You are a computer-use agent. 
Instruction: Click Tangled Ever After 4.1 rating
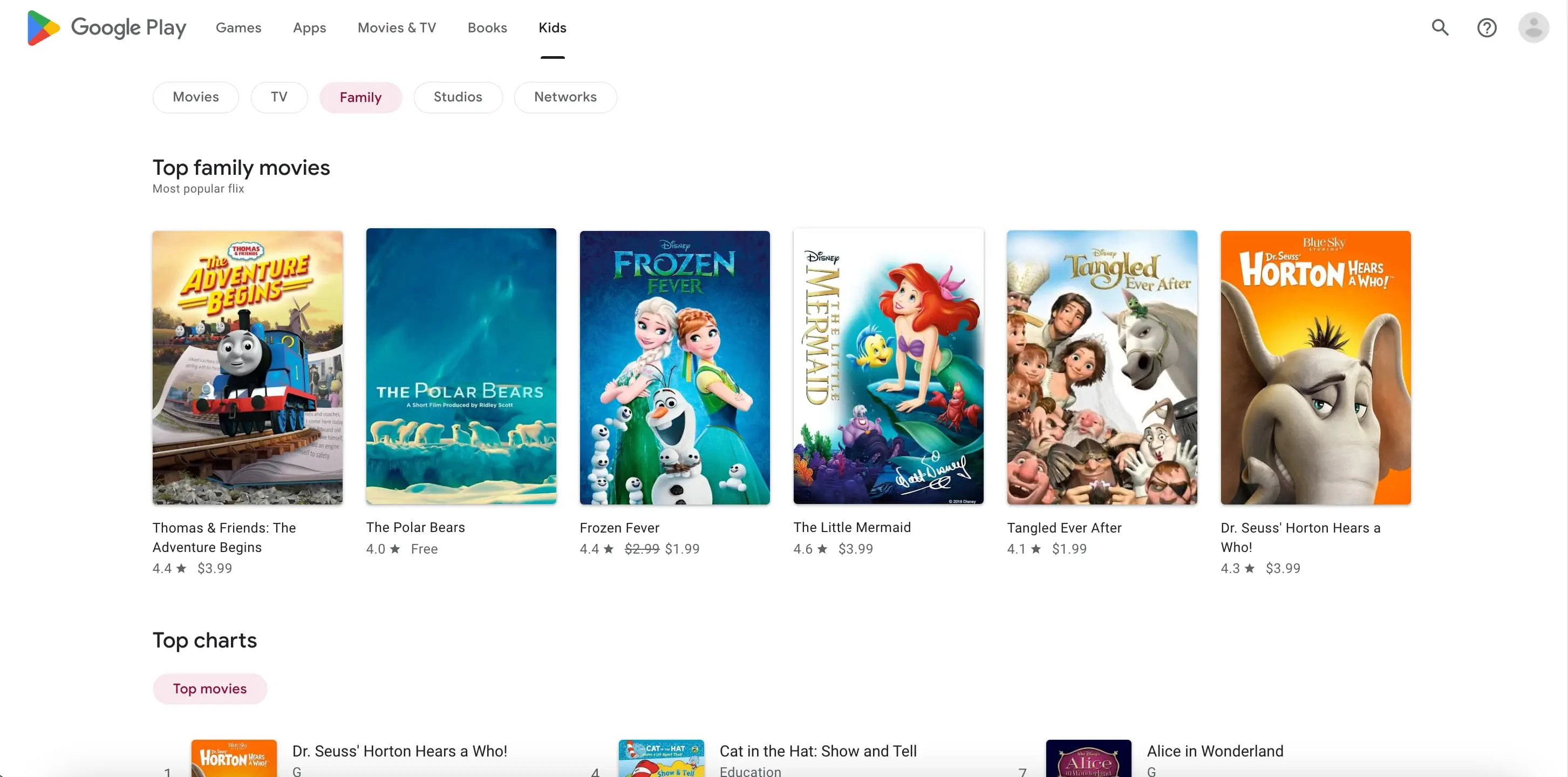[x=1024, y=549]
